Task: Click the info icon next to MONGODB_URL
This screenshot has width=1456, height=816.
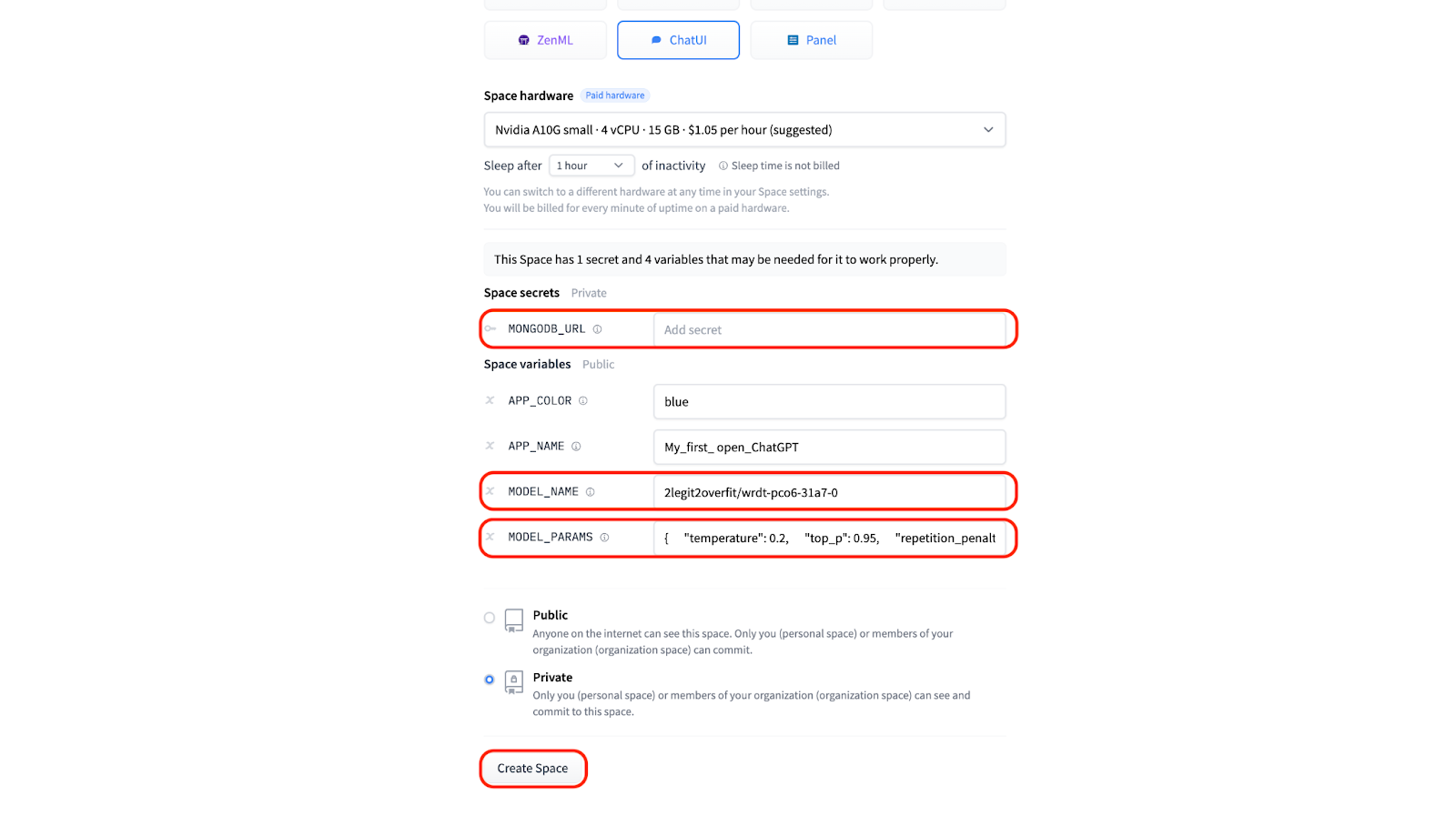Action: point(597,329)
